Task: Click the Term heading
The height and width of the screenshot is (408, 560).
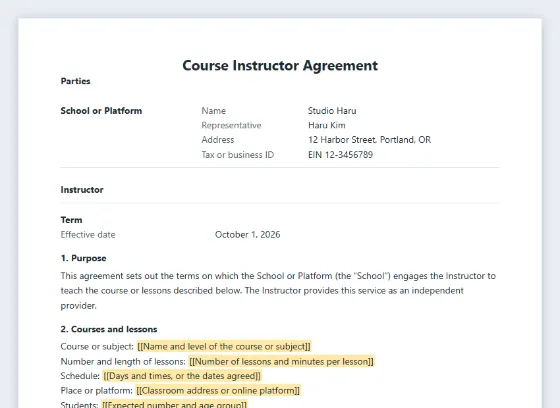Action: point(71,220)
